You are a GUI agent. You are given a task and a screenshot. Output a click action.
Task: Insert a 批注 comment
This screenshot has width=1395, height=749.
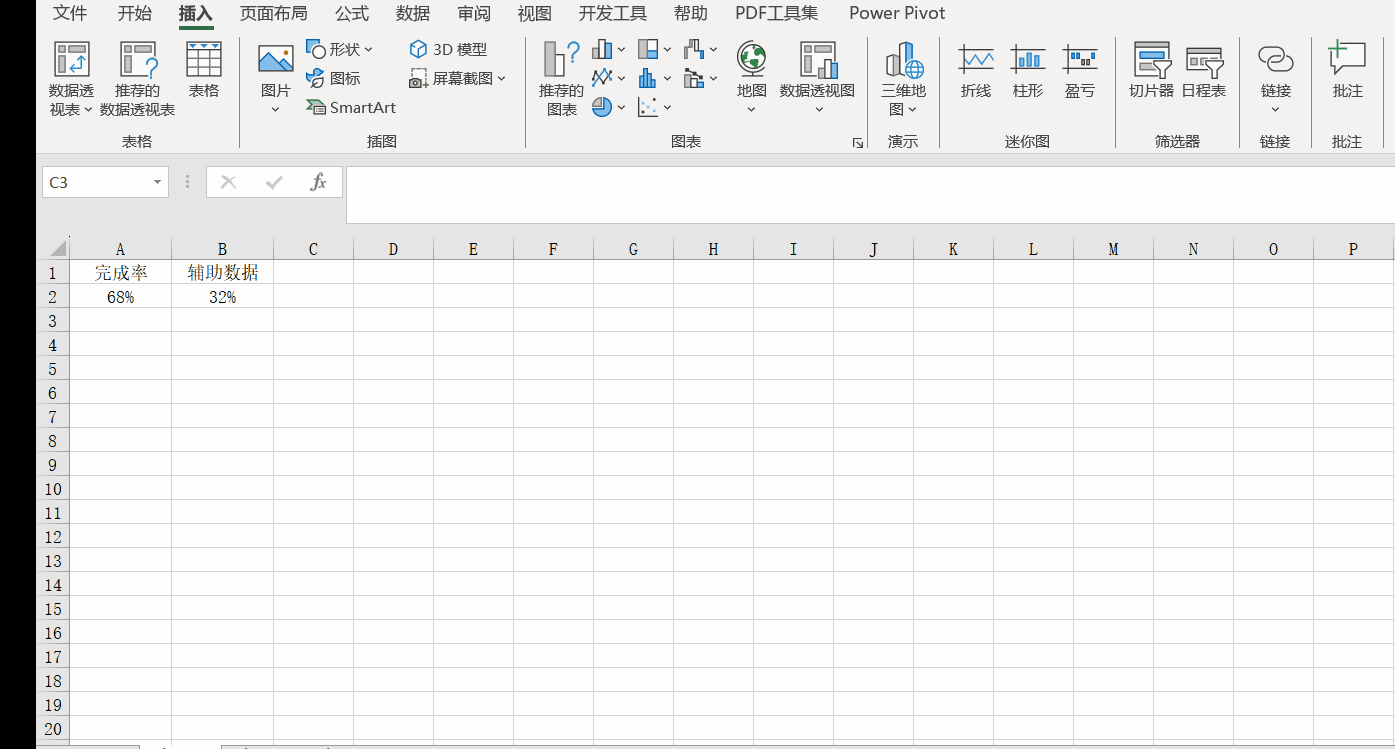1347,70
